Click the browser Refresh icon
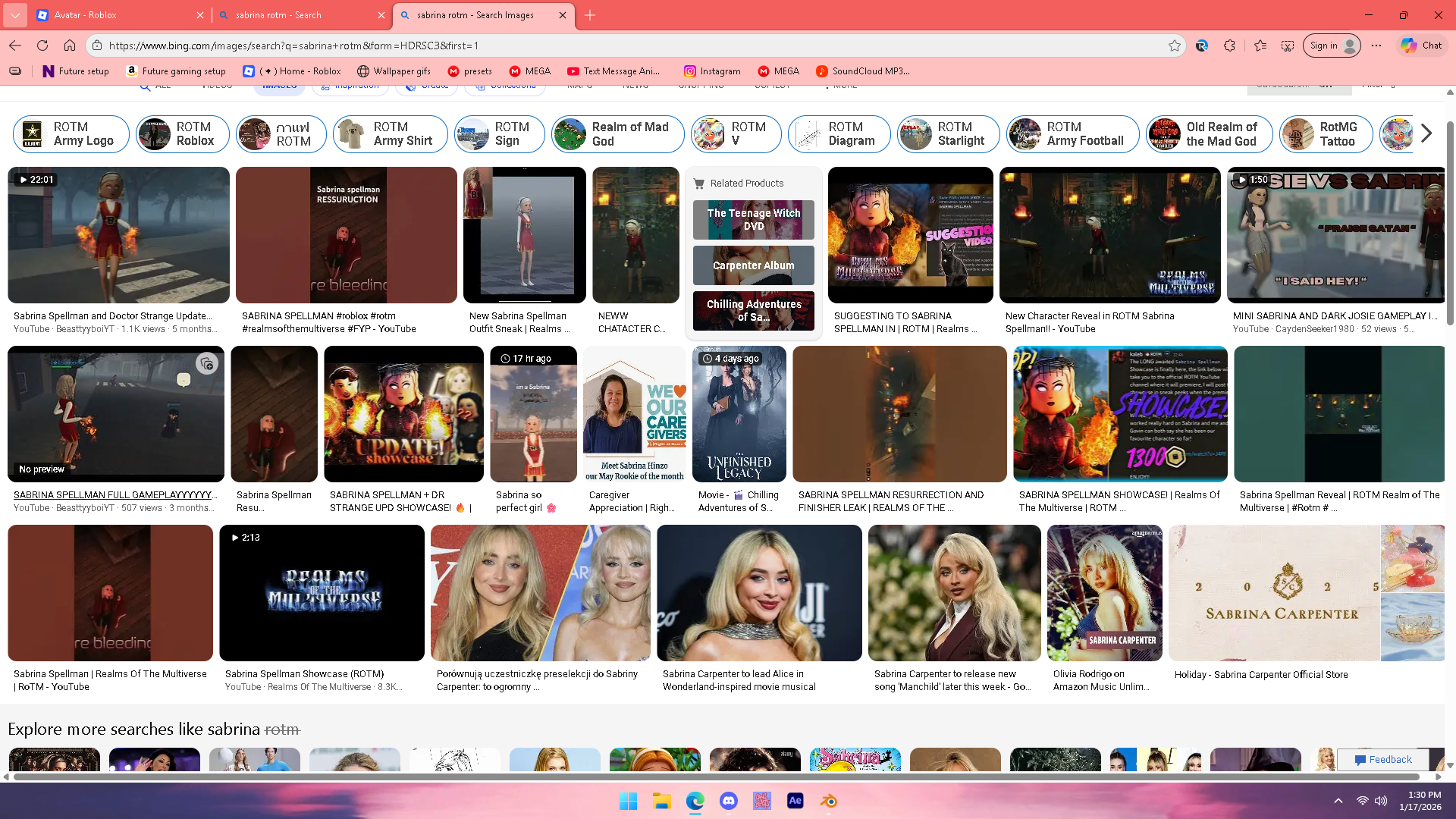This screenshot has width=1456, height=819. point(42,45)
